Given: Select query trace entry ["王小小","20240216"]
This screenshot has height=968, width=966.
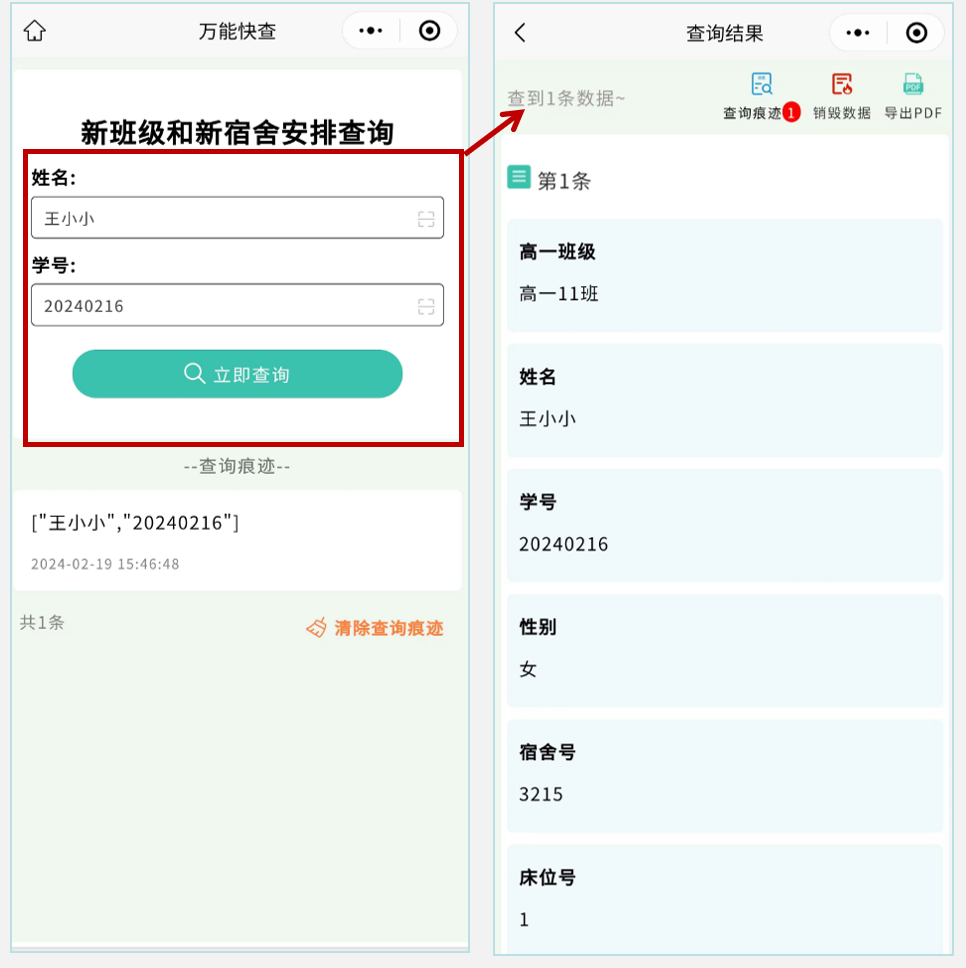Looking at the screenshot, I should pos(135,523).
